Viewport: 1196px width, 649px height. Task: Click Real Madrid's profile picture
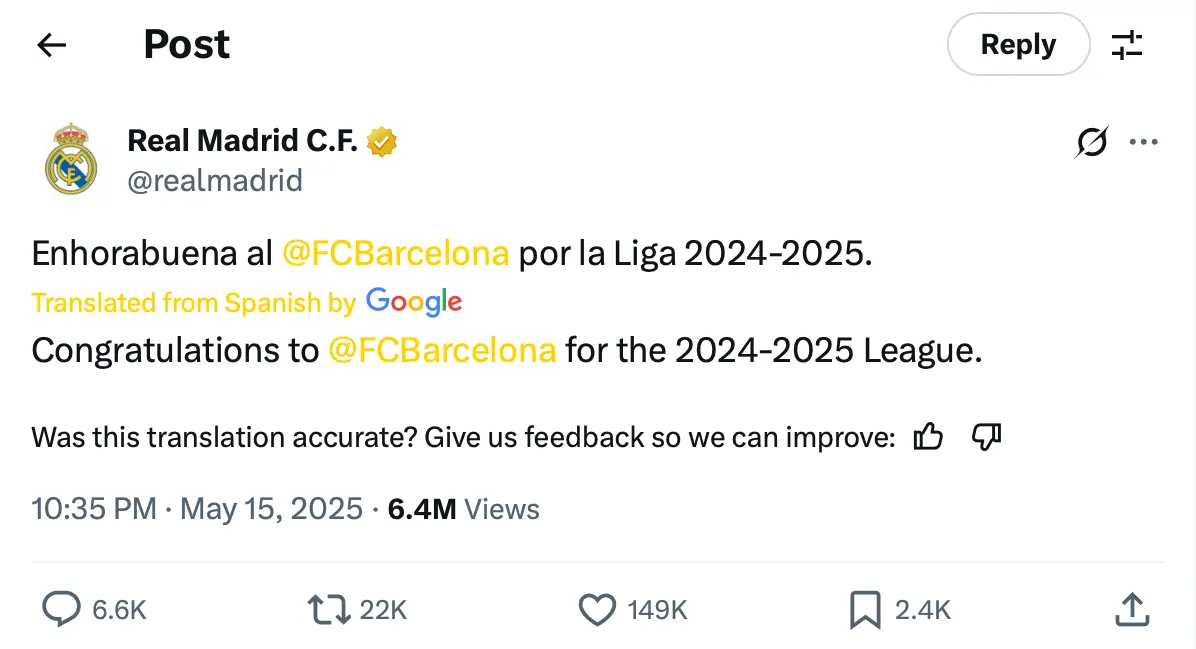pyautogui.click(x=71, y=160)
